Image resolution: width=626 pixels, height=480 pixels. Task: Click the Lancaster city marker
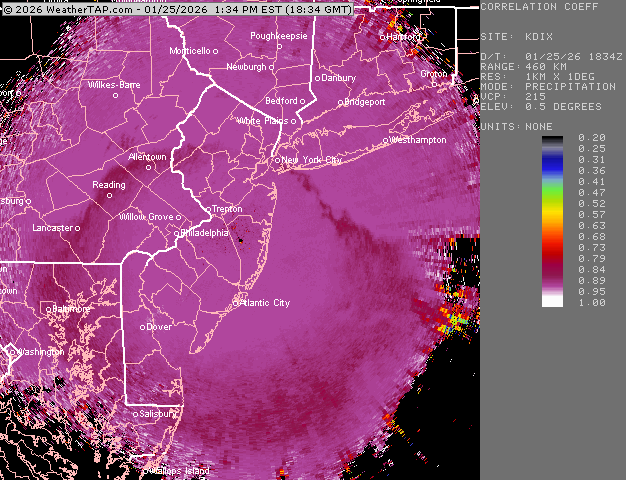tap(78, 228)
